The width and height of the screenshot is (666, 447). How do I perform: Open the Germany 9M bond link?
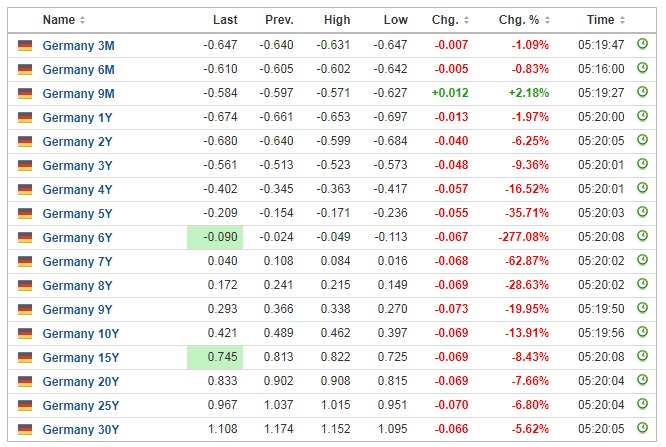79,93
